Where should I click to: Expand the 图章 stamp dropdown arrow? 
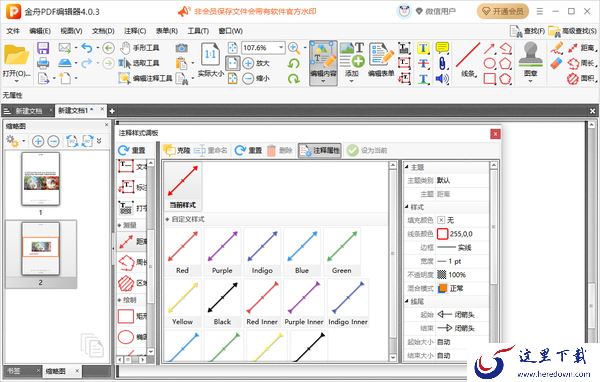pos(530,81)
